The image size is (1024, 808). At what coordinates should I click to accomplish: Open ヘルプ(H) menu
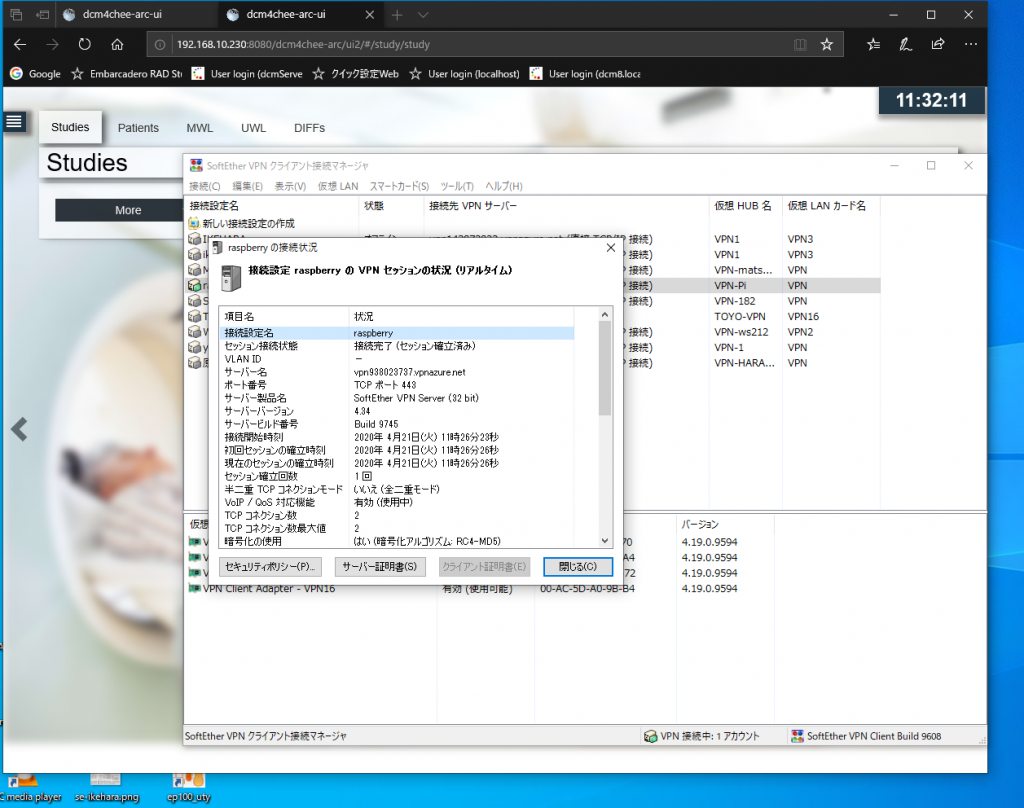[x=504, y=186]
